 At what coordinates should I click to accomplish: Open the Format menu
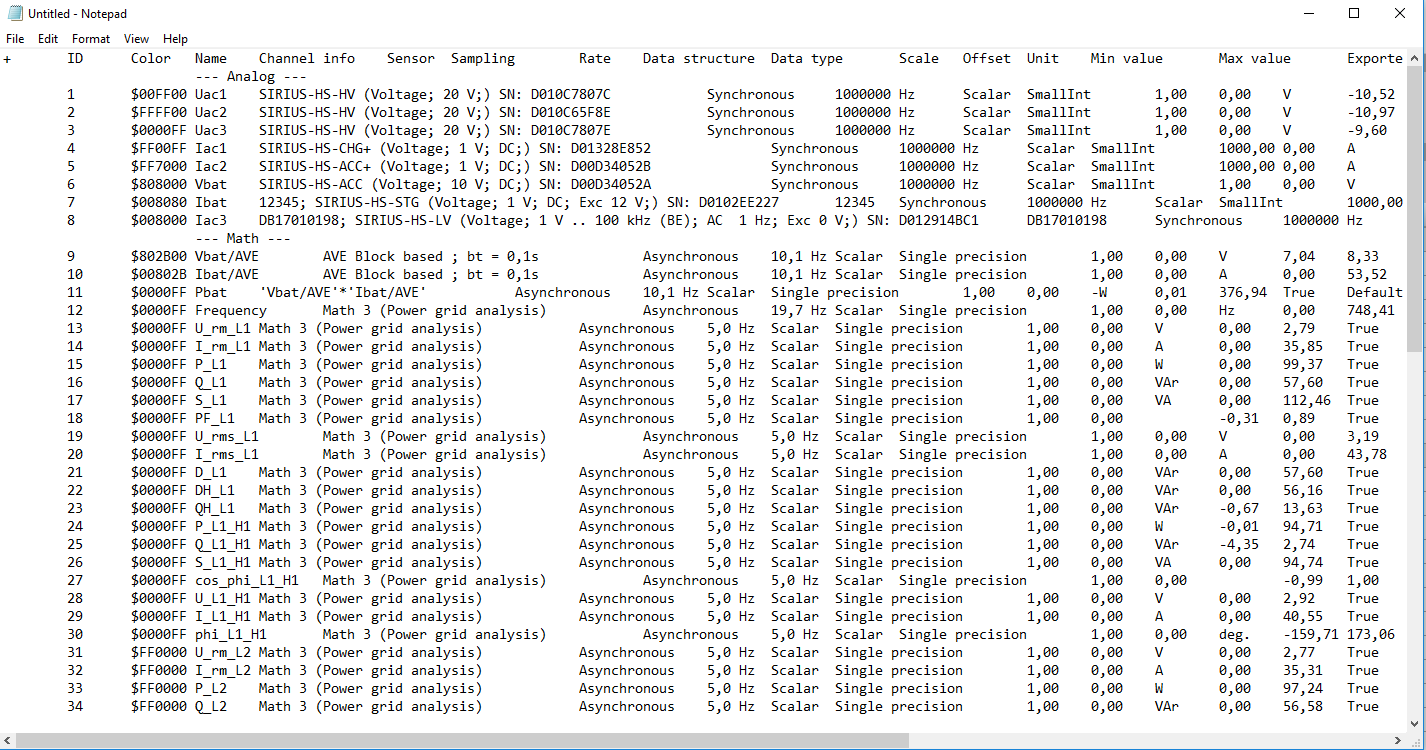pyautogui.click(x=91, y=39)
